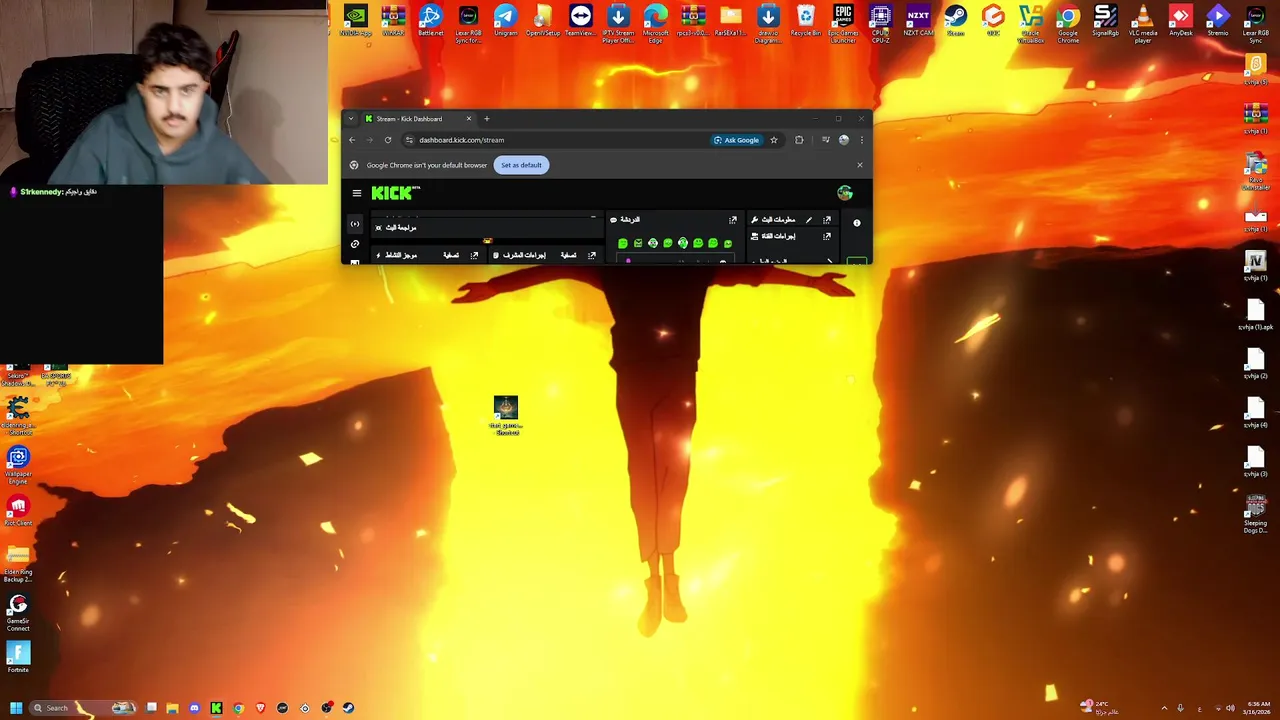Edit stream info with pencil icon
Image resolution: width=1280 pixels, height=720 pixels.
point(809,220)
